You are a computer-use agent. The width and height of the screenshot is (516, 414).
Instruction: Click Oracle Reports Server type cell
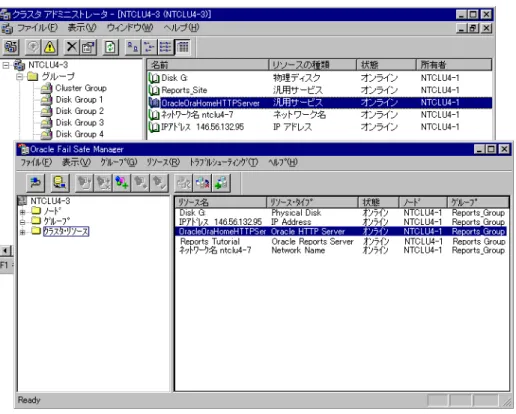[x=312, y=241]
